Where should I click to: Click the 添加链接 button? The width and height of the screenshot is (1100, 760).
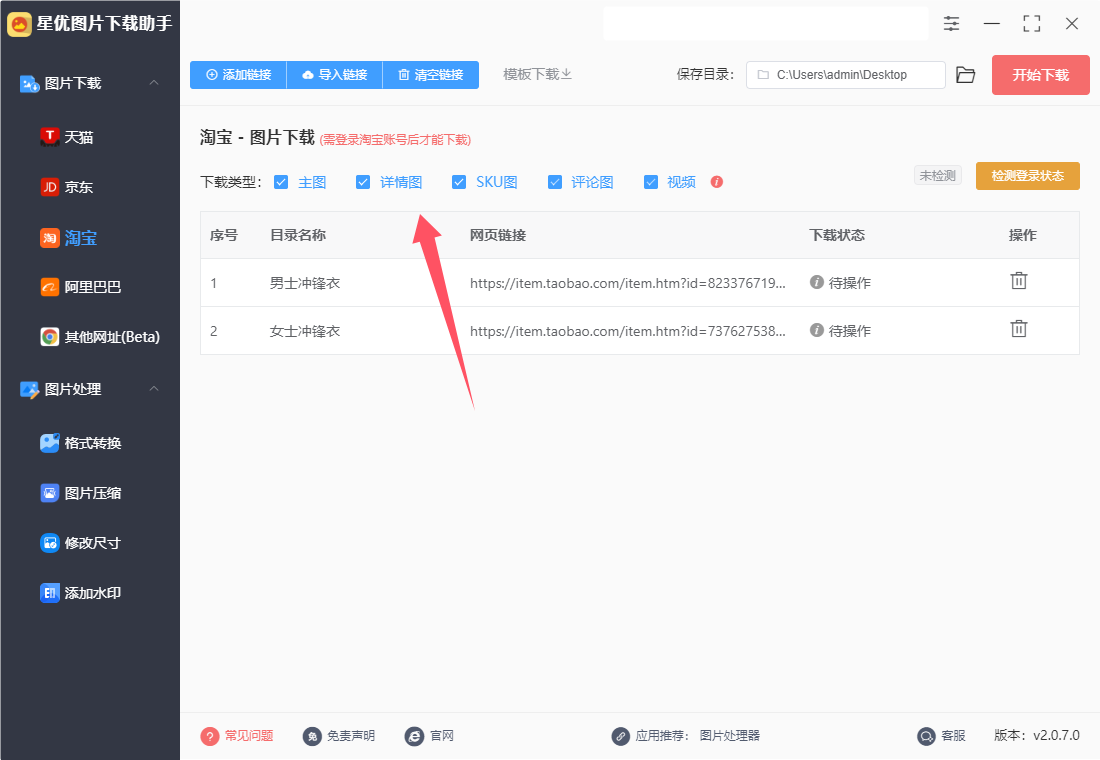[x=239, y=74]
